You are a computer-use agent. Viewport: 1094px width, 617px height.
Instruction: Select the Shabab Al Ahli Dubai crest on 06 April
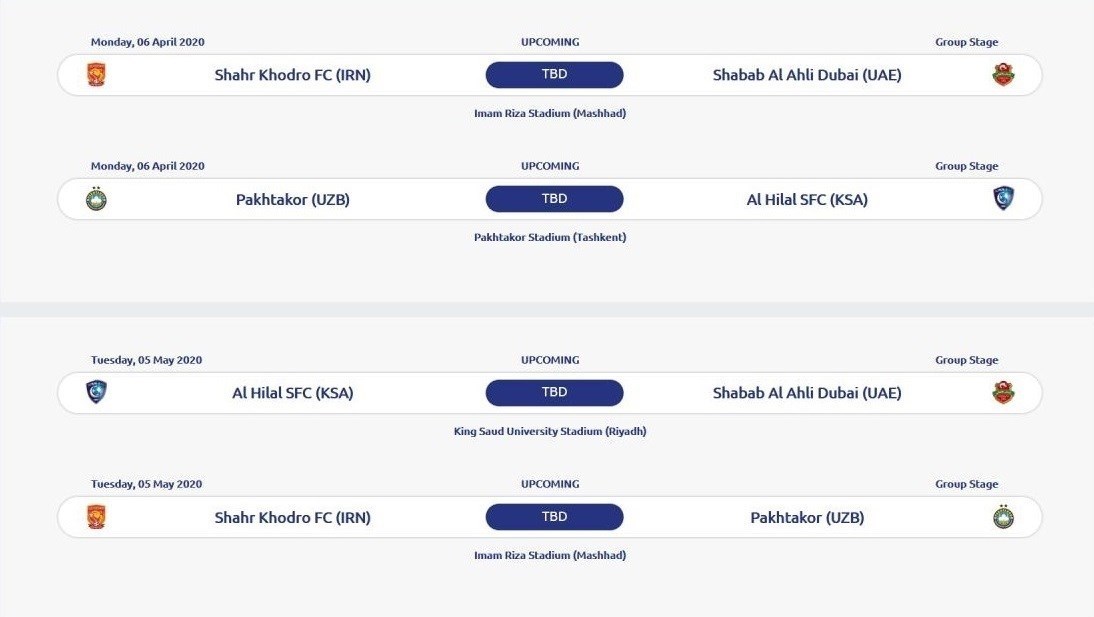(x=1004, y=74)
